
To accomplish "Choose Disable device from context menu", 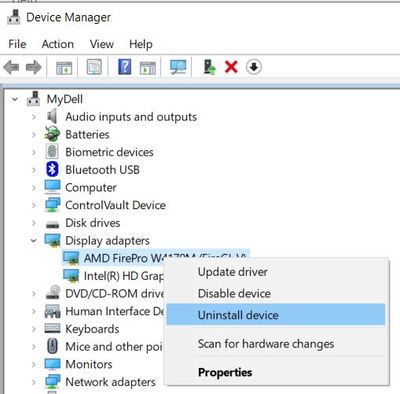I will point(276,293).
